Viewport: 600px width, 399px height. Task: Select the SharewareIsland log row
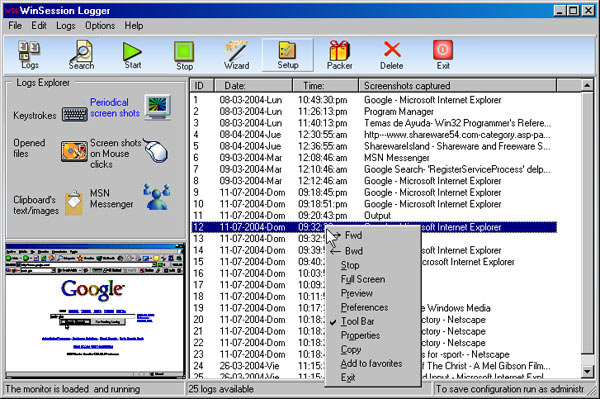tap(374, 146)
